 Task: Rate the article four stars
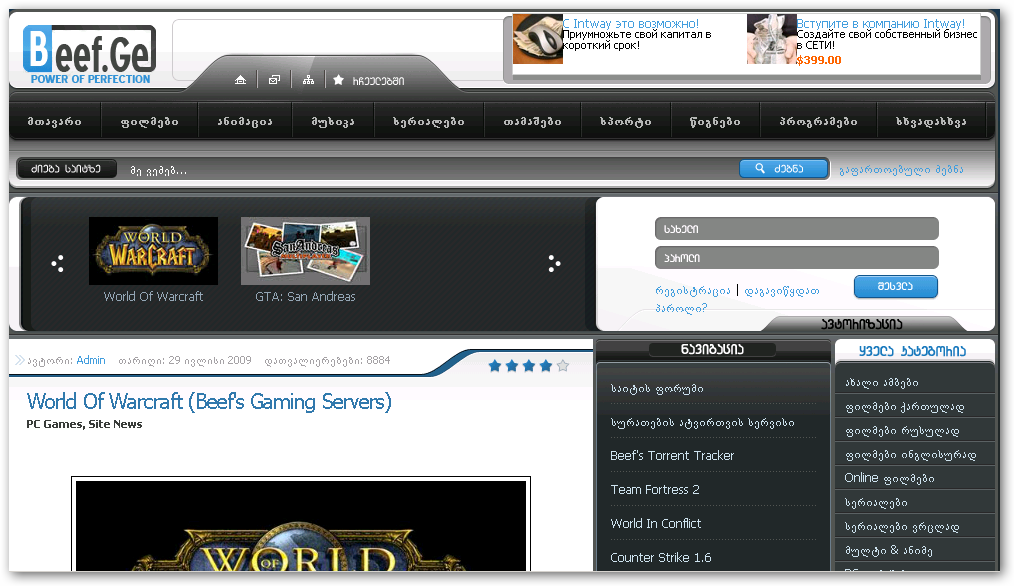546,366
